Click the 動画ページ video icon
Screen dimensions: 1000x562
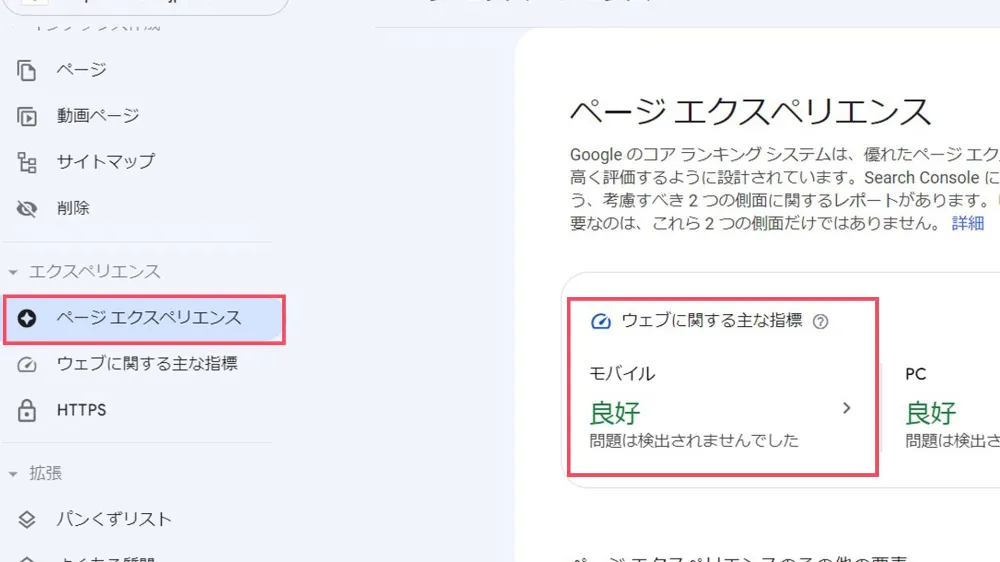pyautogui.click(x=26, y=117)
